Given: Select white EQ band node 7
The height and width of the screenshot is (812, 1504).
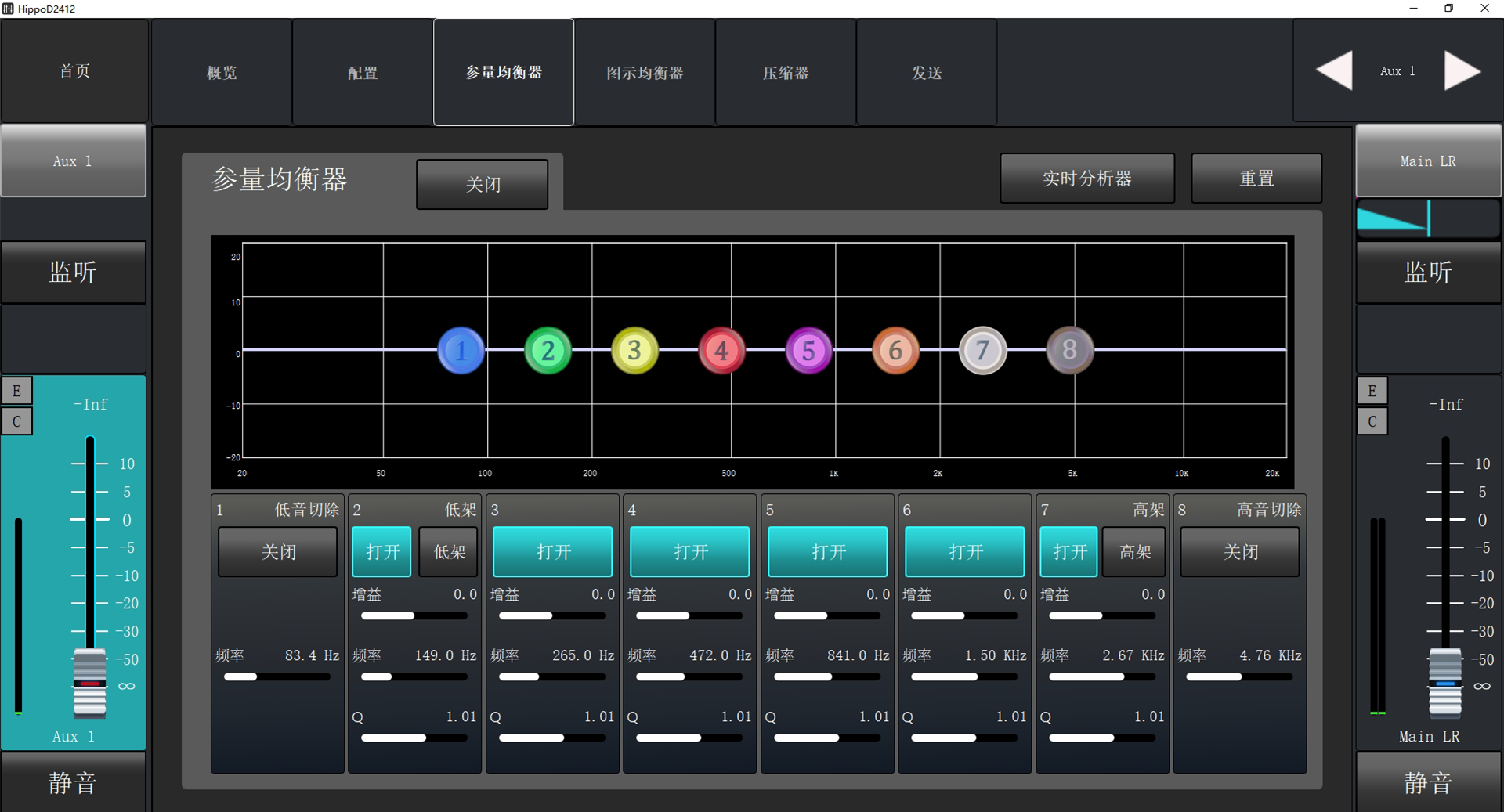Looking at the screenshot, I should 982,350.
